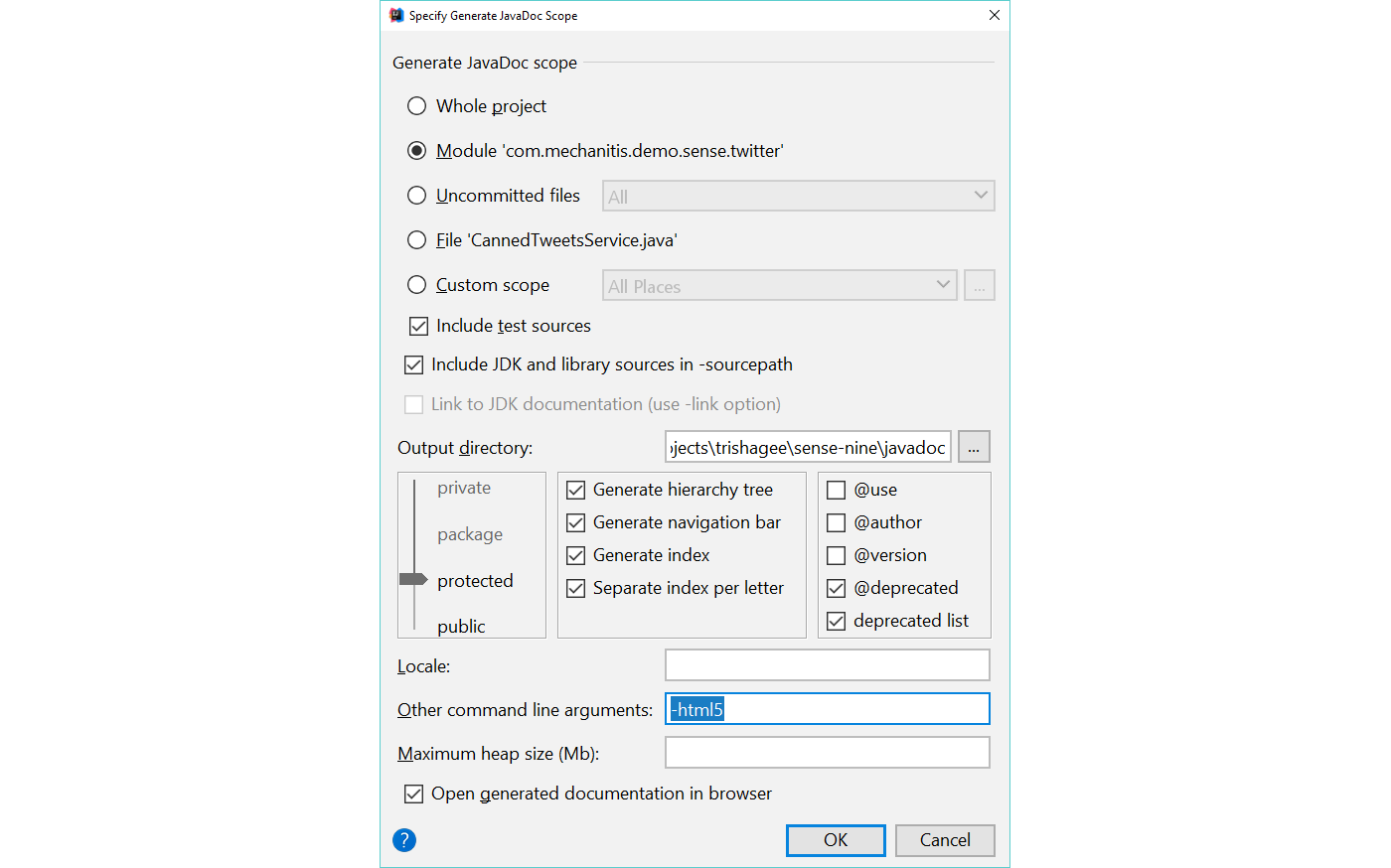Select the Whole project radio button

pos(417,106)
